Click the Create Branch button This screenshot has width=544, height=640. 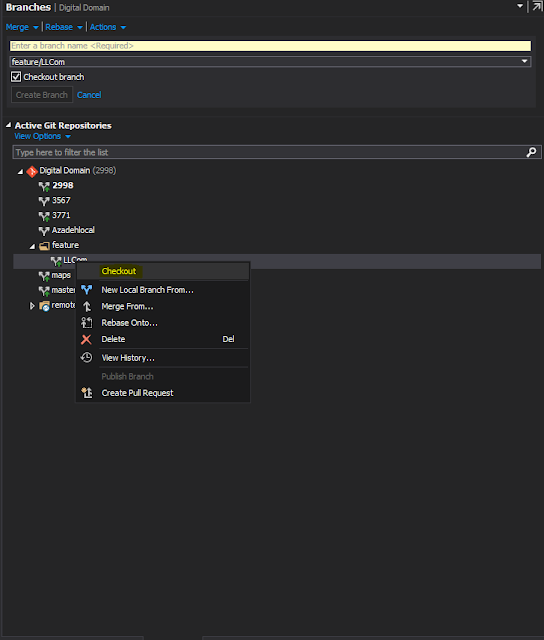[x=42, y=95]
